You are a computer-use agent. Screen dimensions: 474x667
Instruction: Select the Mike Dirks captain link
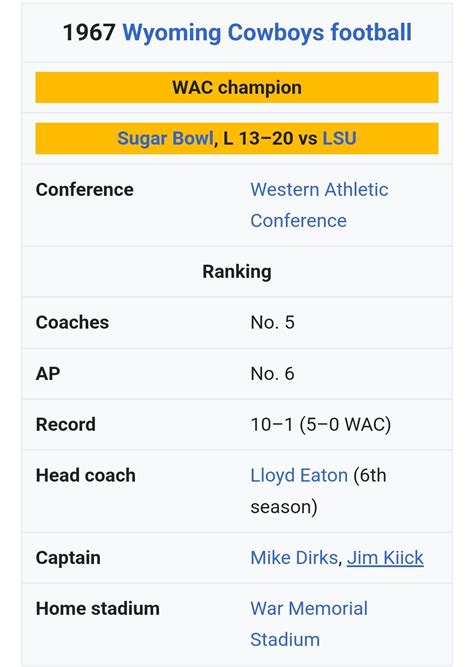(294, 558)
